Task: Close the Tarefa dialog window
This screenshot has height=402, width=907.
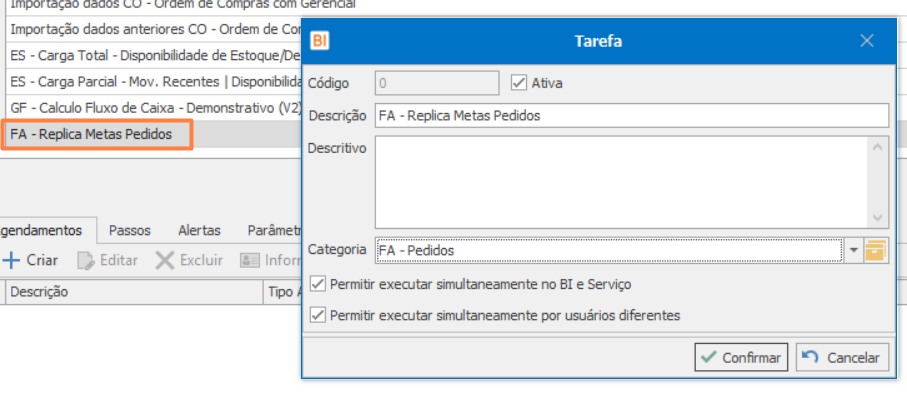Action: [x=867, y=41]
